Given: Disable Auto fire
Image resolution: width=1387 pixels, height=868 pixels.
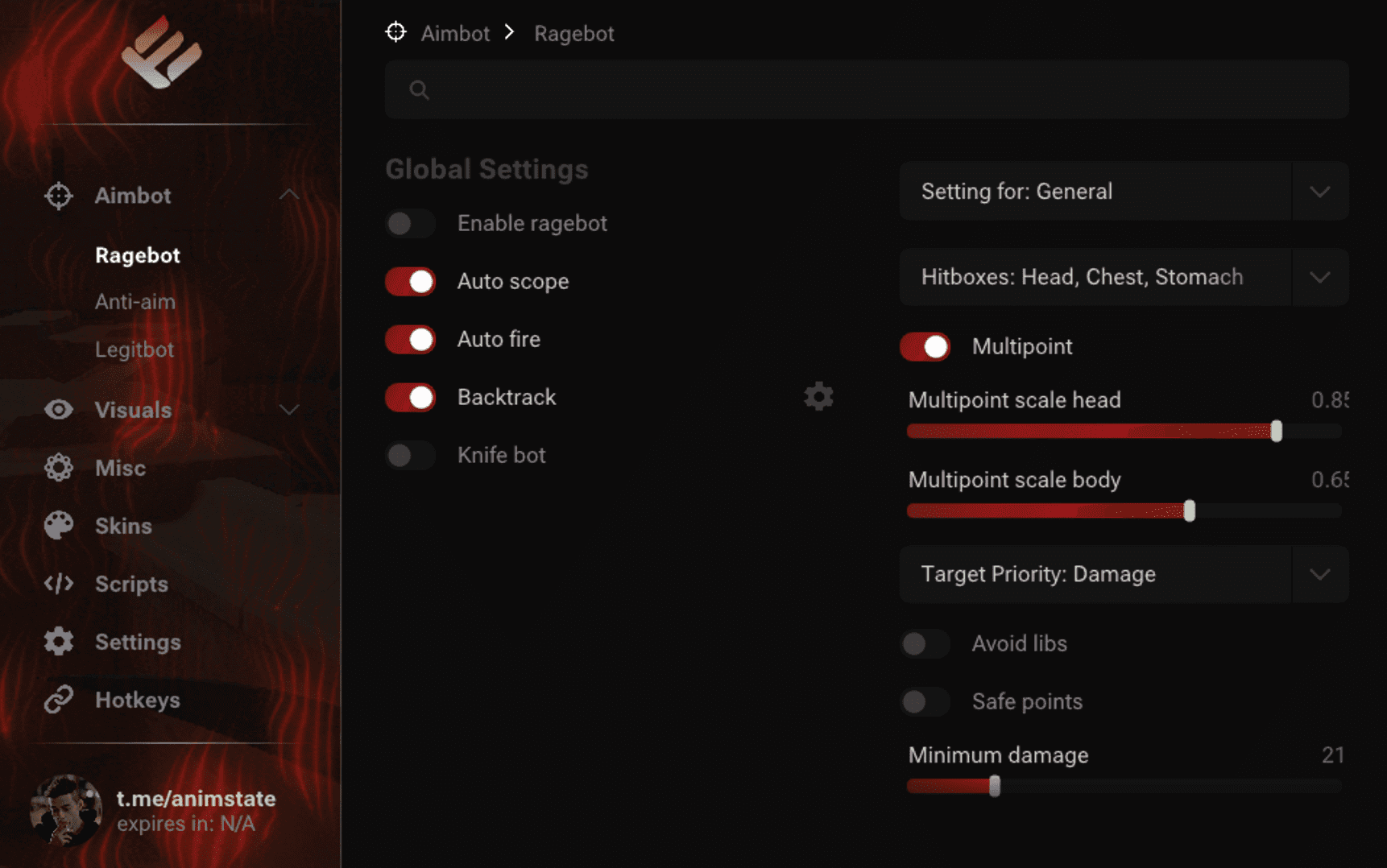Looking at the screenshot, I should point(410,339).
